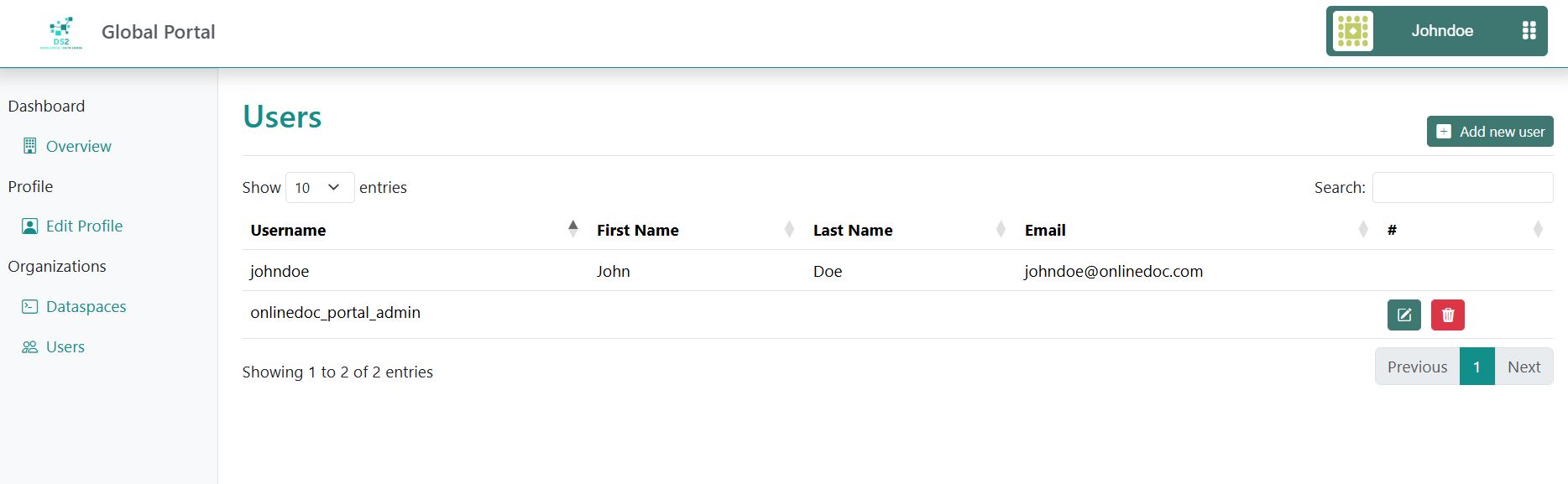
Task: Focus the Search input field
Action: 1461,187
